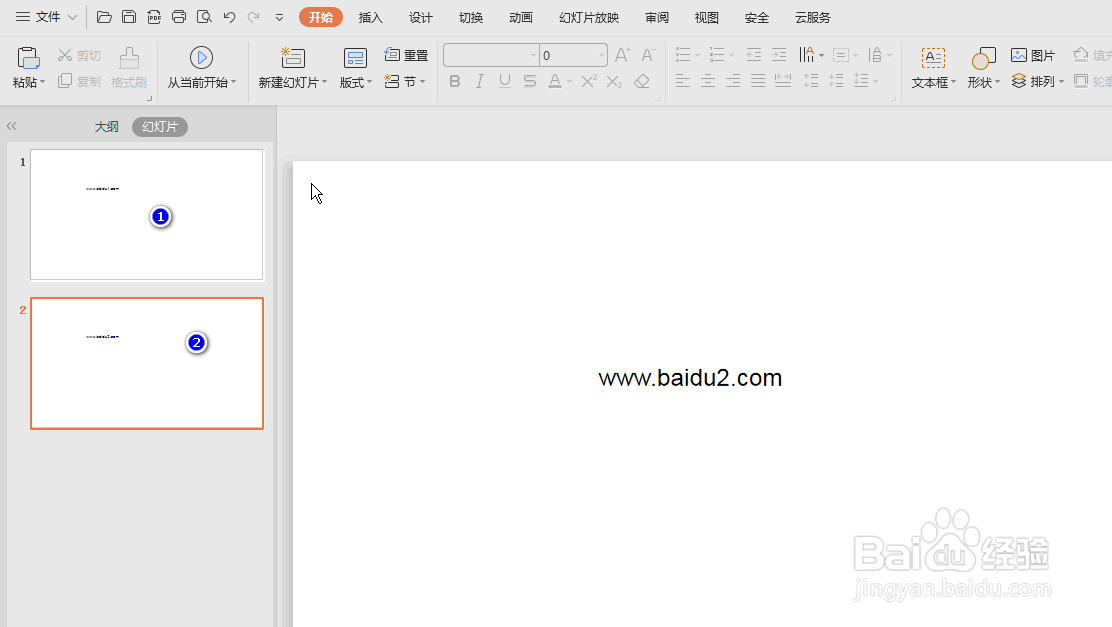Open the 节 section dropdown
The height and width of the screenshot is (627, 1112).
click(405, 82)
